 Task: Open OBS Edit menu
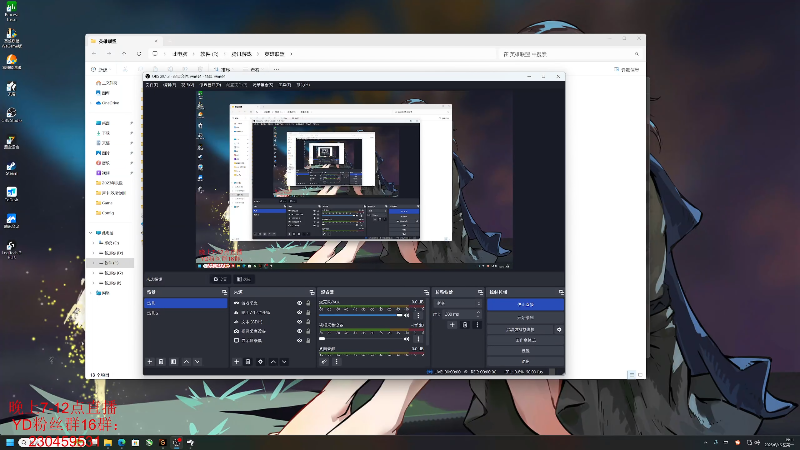tap(169, 85)
